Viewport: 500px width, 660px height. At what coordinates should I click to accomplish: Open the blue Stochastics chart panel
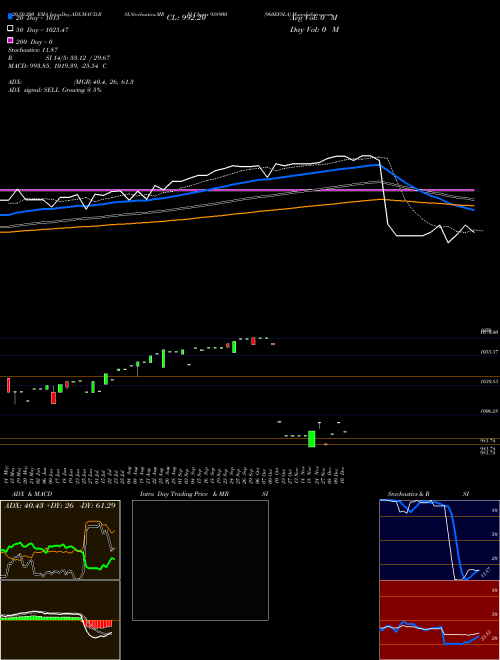[439, 540]
